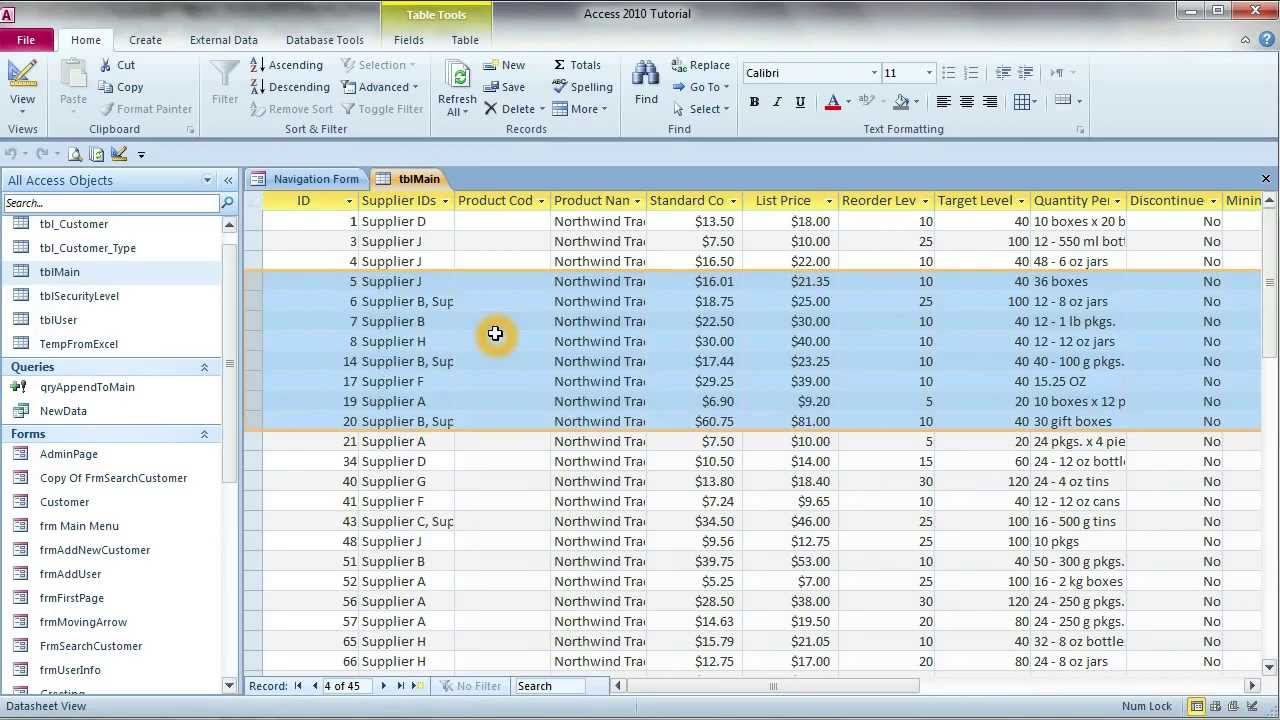Open the font size dropdown

[929, 73]
